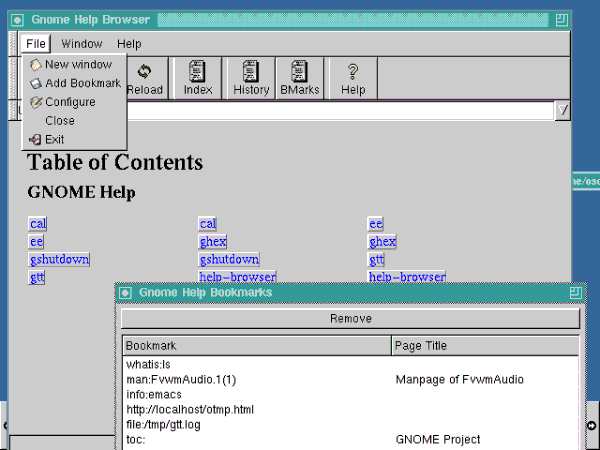Follow the ghex link in middle column
The height and width of the screenshot is (450, 600).
tap(213, 242)
